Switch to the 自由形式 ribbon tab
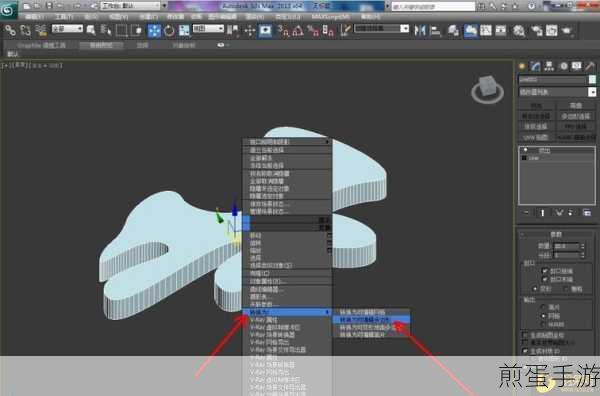This screenshot has width=600, height=396. pos(101,45)
